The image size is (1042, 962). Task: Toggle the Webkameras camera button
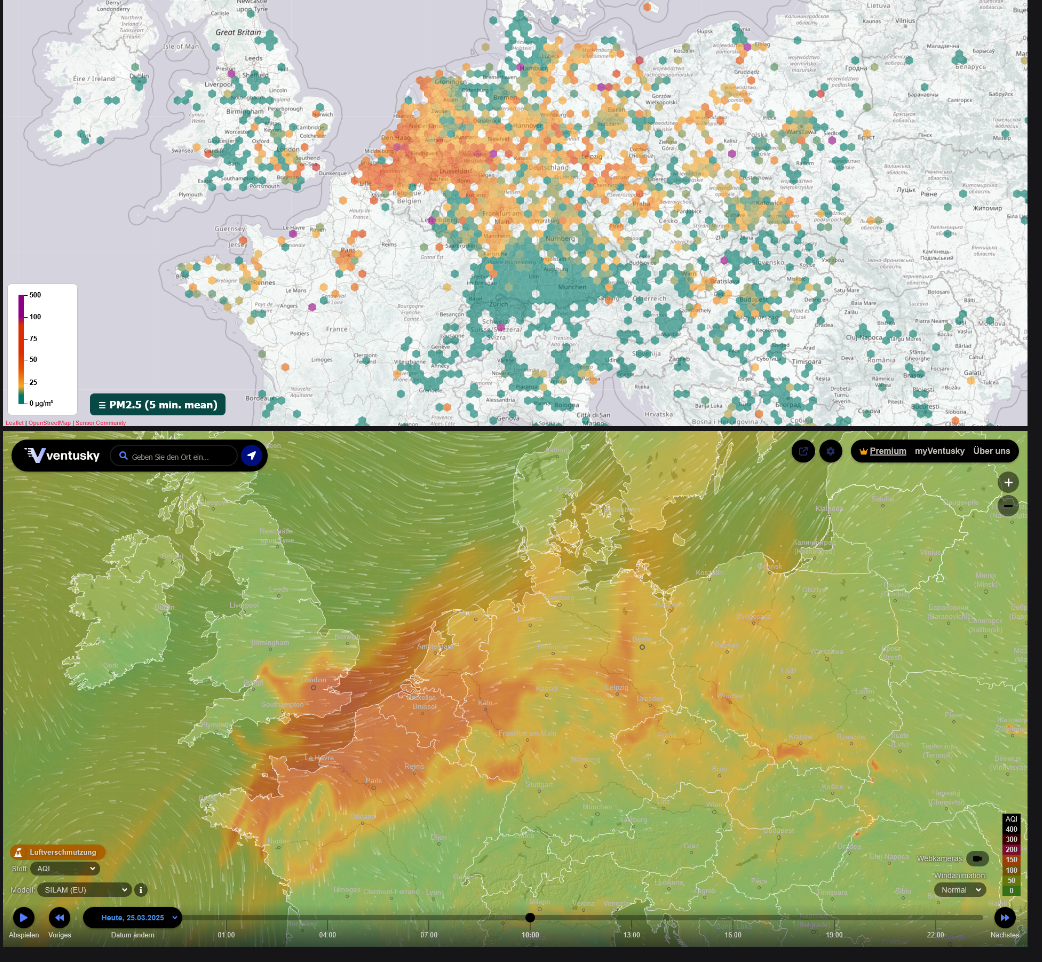coord(977,858)
